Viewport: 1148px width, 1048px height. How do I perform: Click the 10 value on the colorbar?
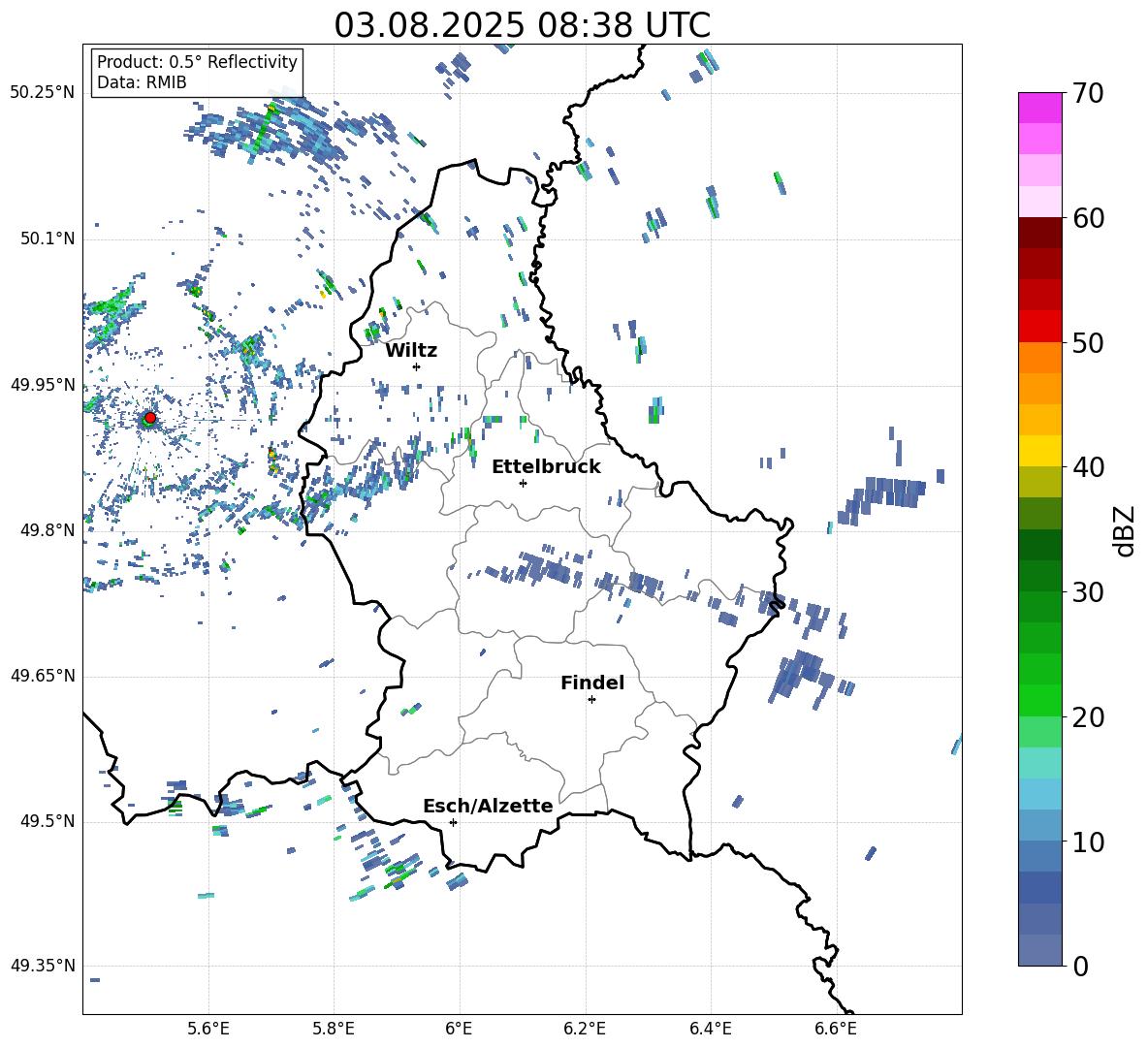pos(1088,842)
